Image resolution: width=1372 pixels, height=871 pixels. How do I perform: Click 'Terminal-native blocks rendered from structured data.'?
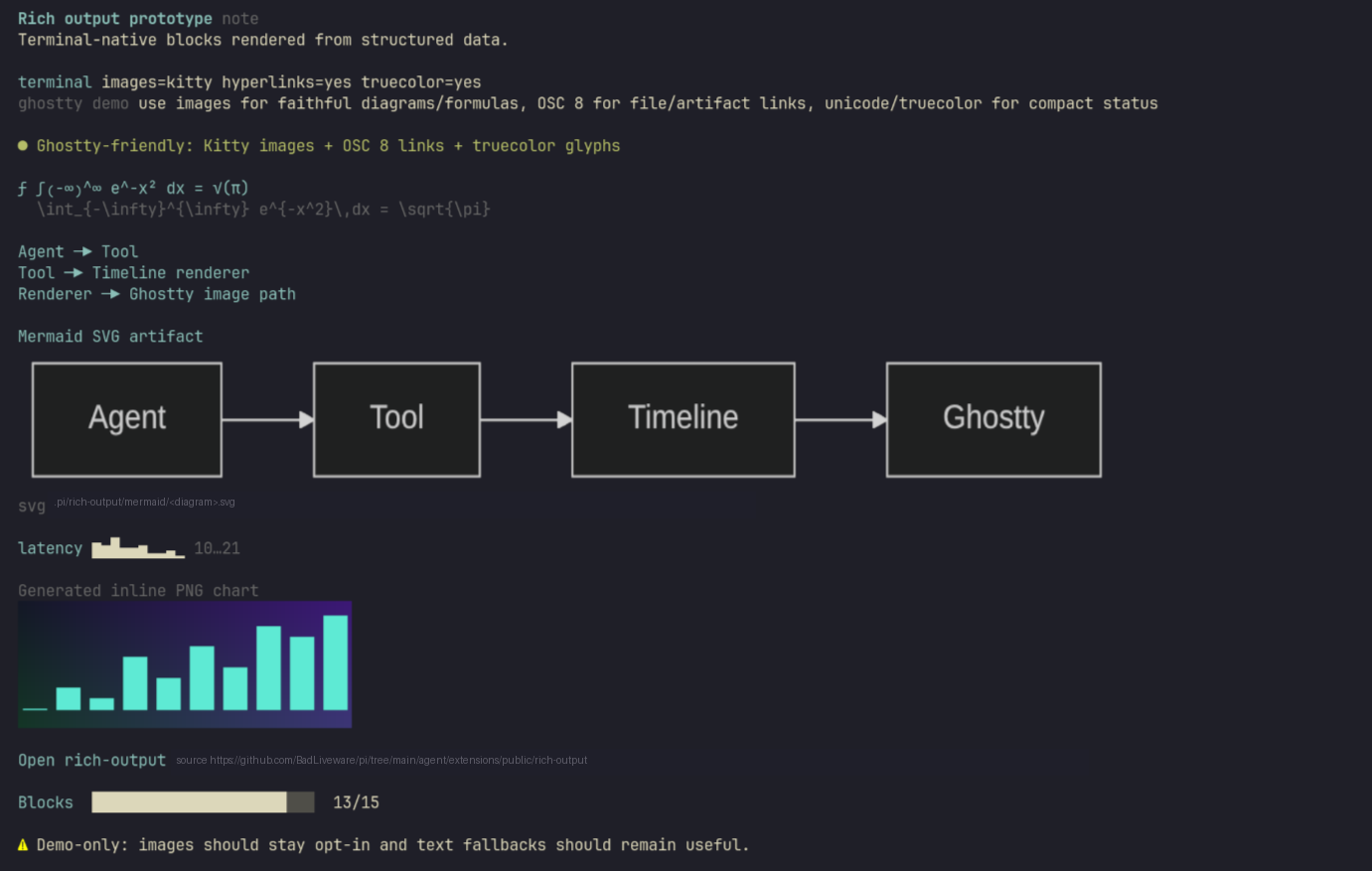tap(263, 40)
